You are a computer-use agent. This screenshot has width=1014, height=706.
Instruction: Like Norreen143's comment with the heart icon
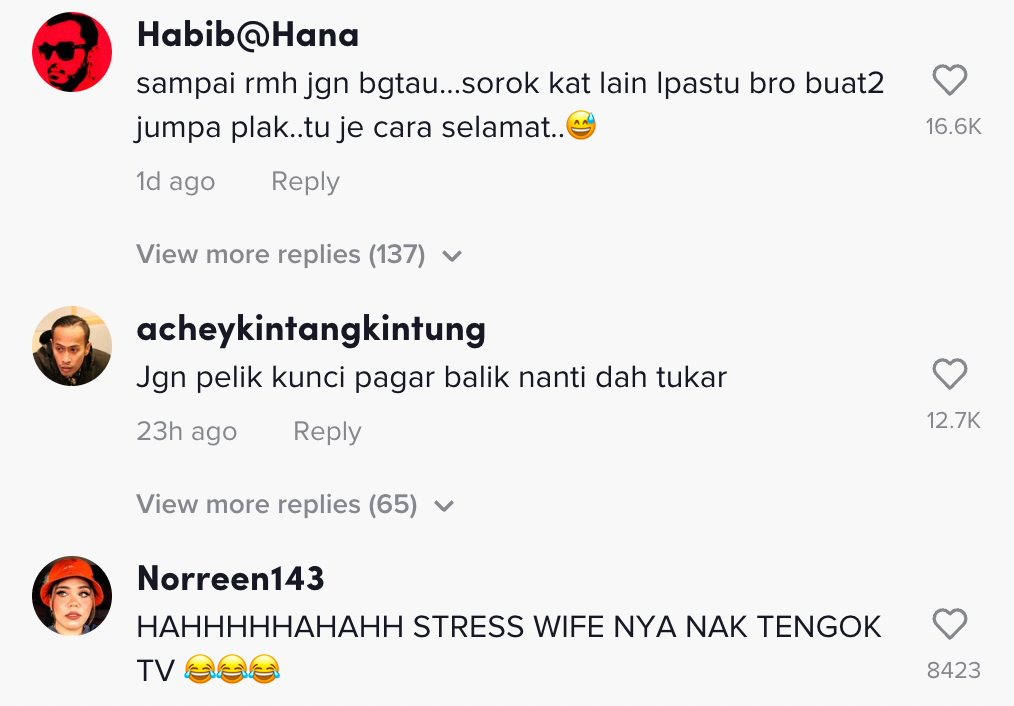click(949, 624)
